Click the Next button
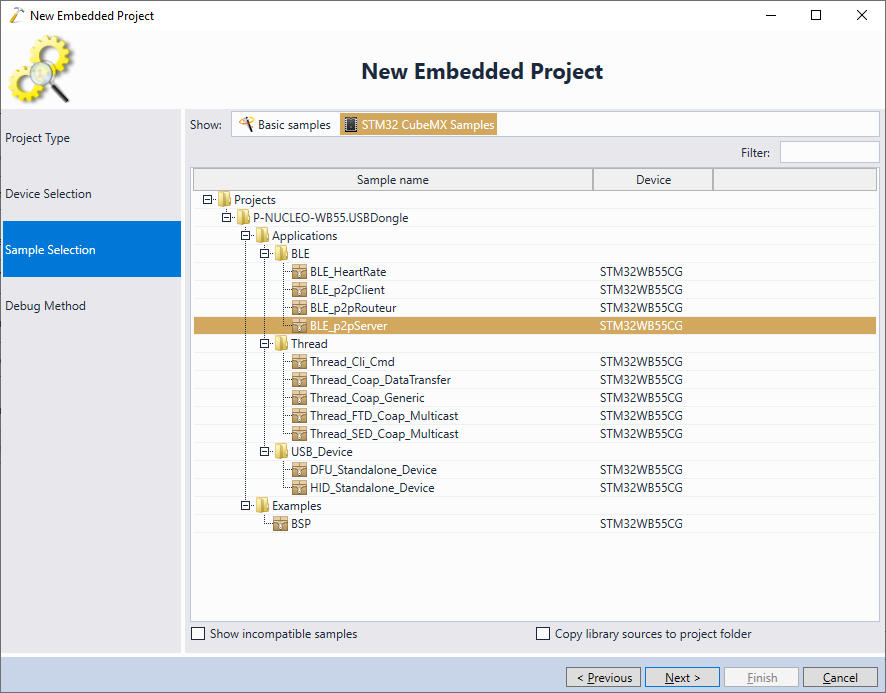Viewport: 886px width, 693px height. [682, 677]
